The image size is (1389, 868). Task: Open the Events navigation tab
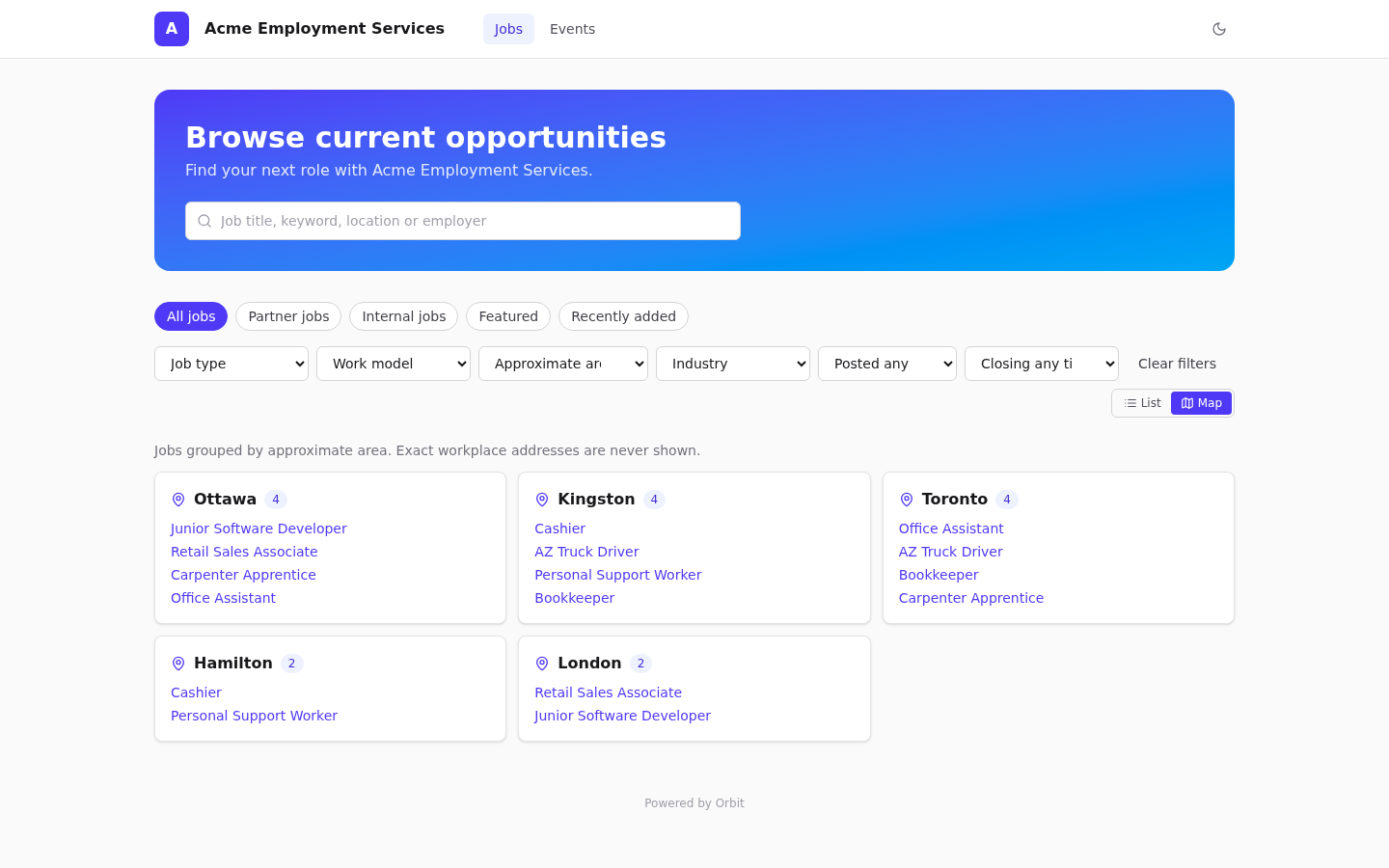tap(572, 29)
